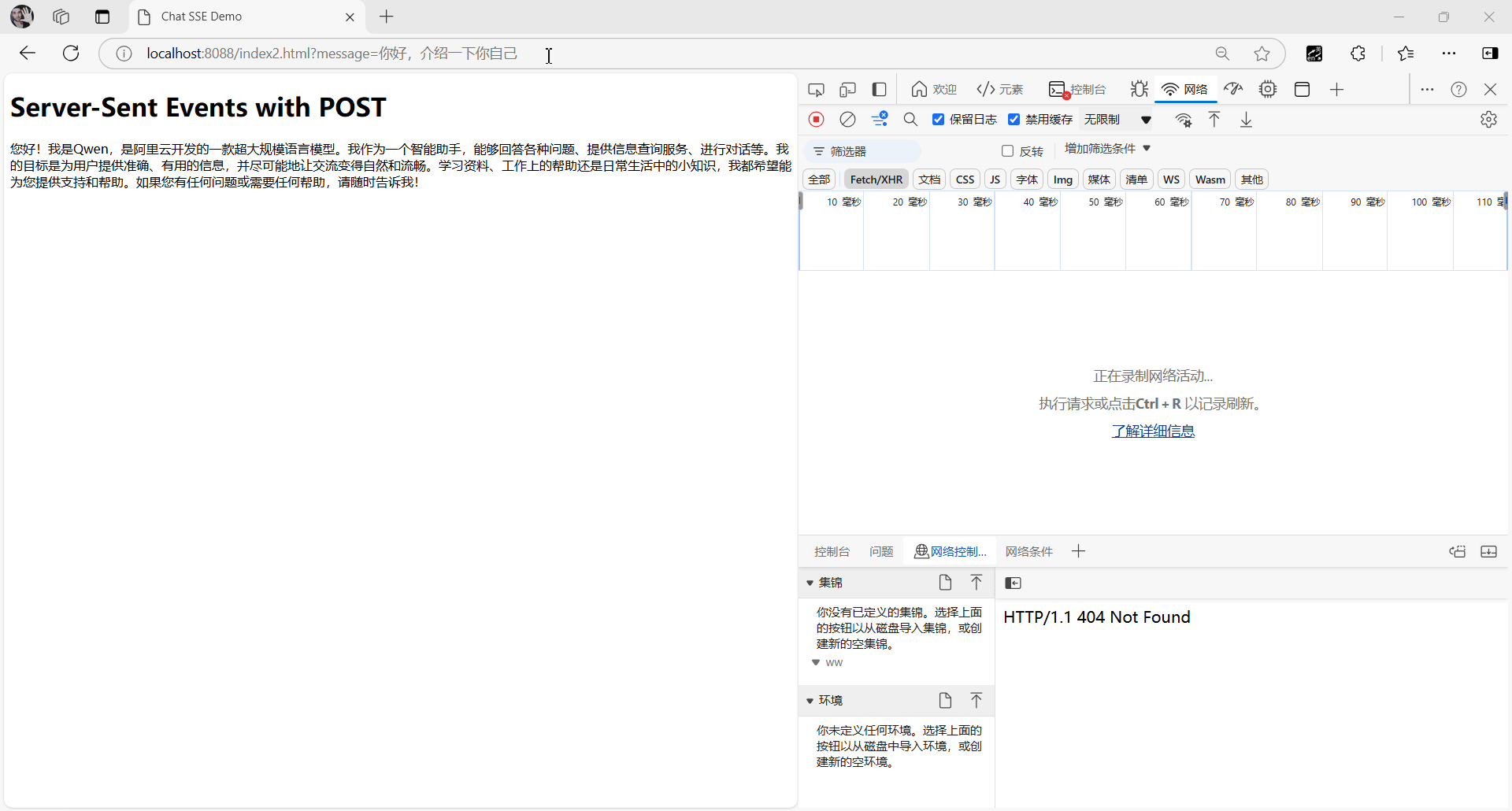
Task: Click the address bar URL
Action: pos(332,54)
